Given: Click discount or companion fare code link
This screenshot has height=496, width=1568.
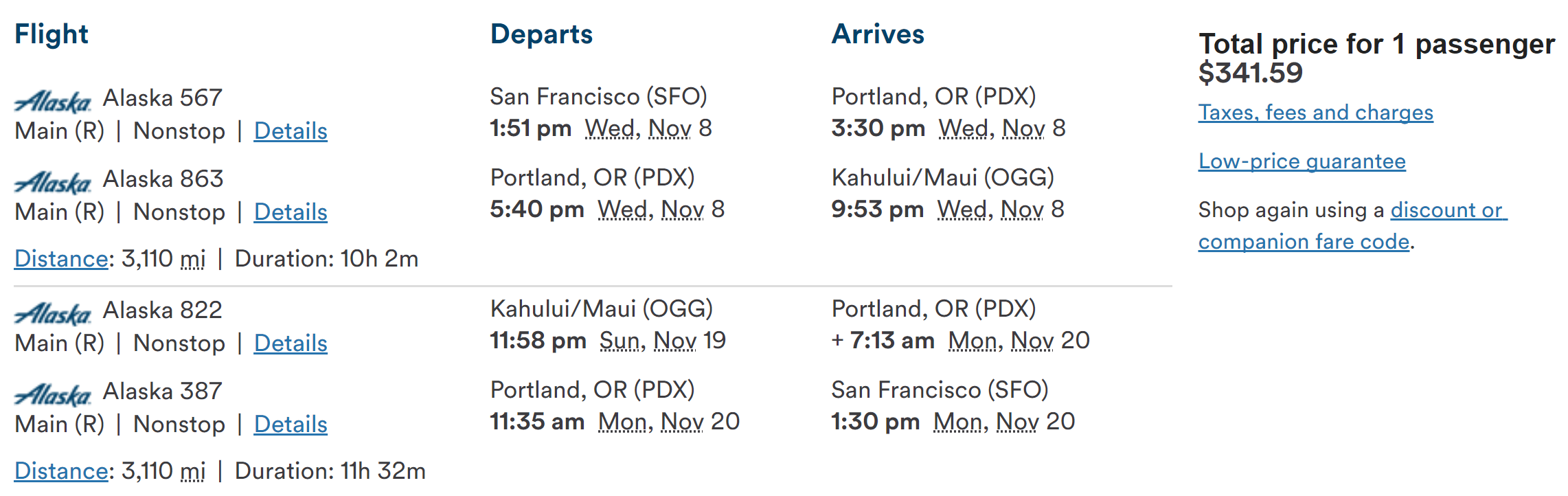Looking at the screenshot, I should [1353, 225].
